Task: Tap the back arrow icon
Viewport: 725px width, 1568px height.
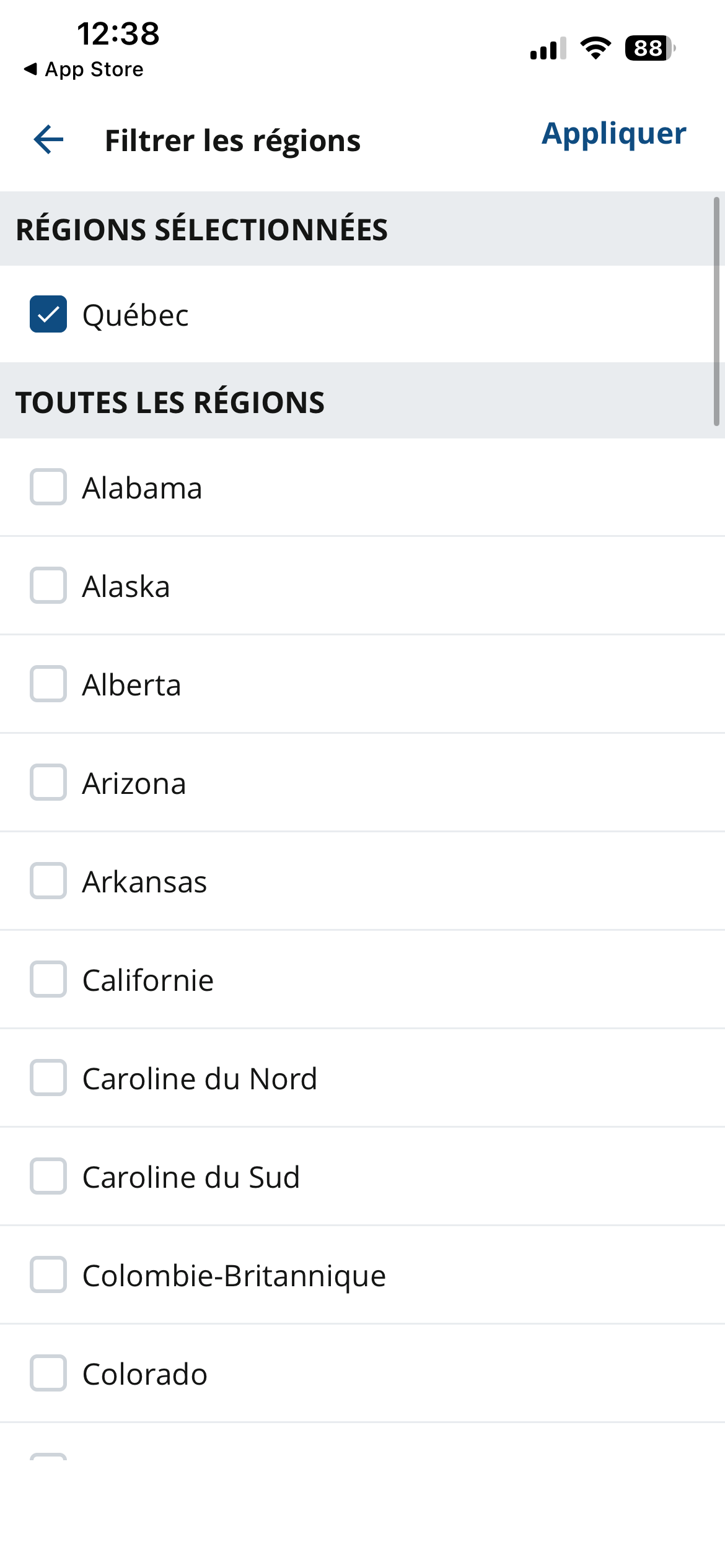Action: click(48, 139)
